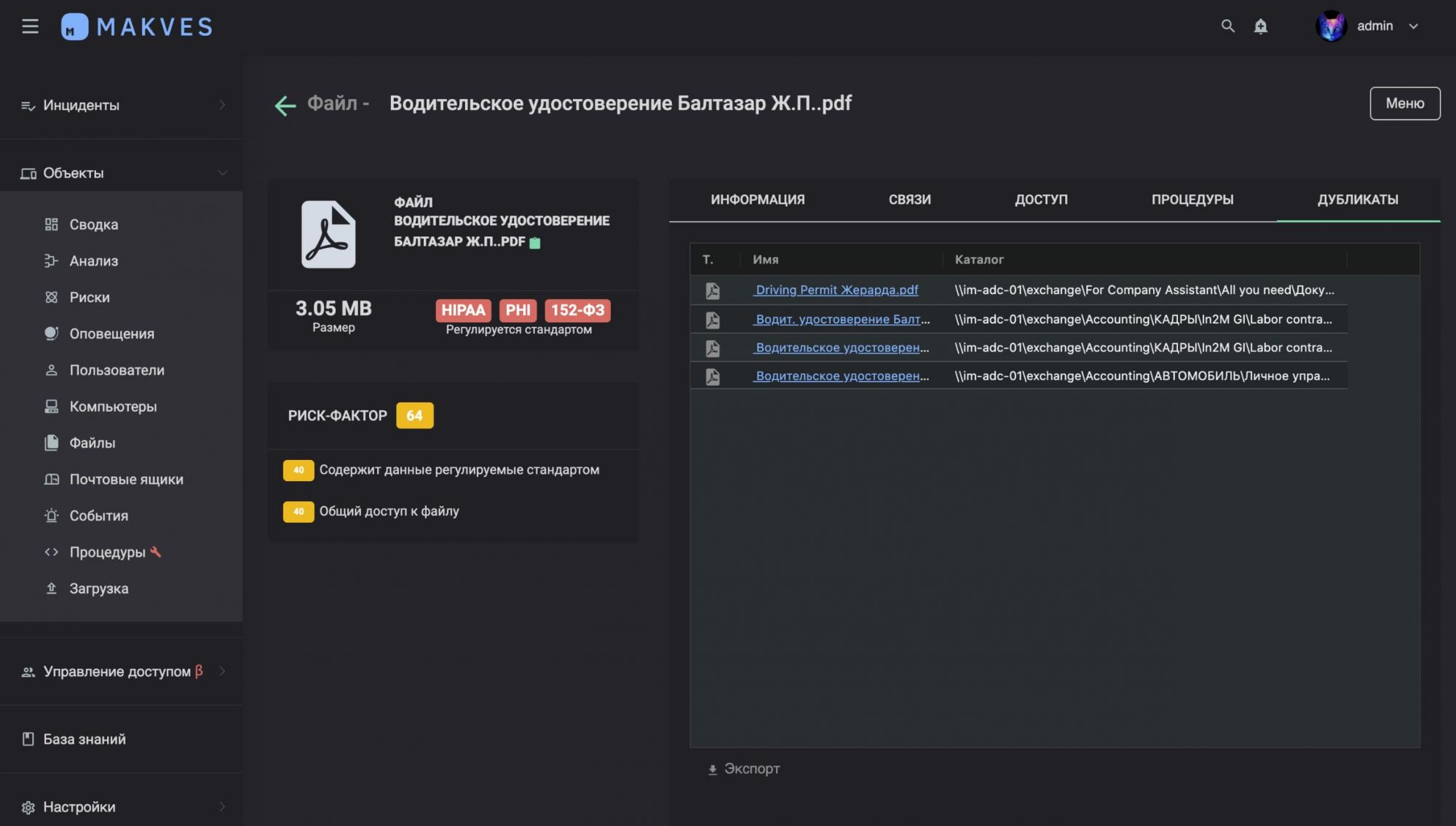Click Экспорт to export the duplicates
The height and width of the screenshot is (826, 1456).
tap(743, 769)
